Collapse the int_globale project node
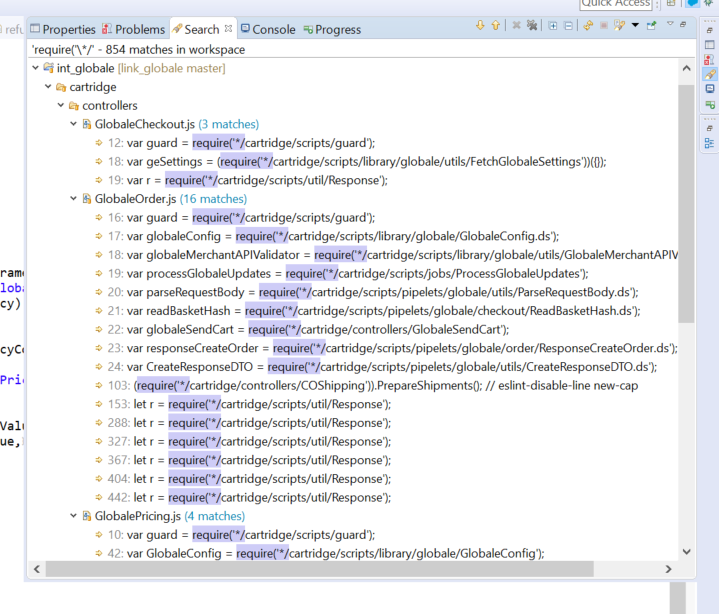 [36, 68]
